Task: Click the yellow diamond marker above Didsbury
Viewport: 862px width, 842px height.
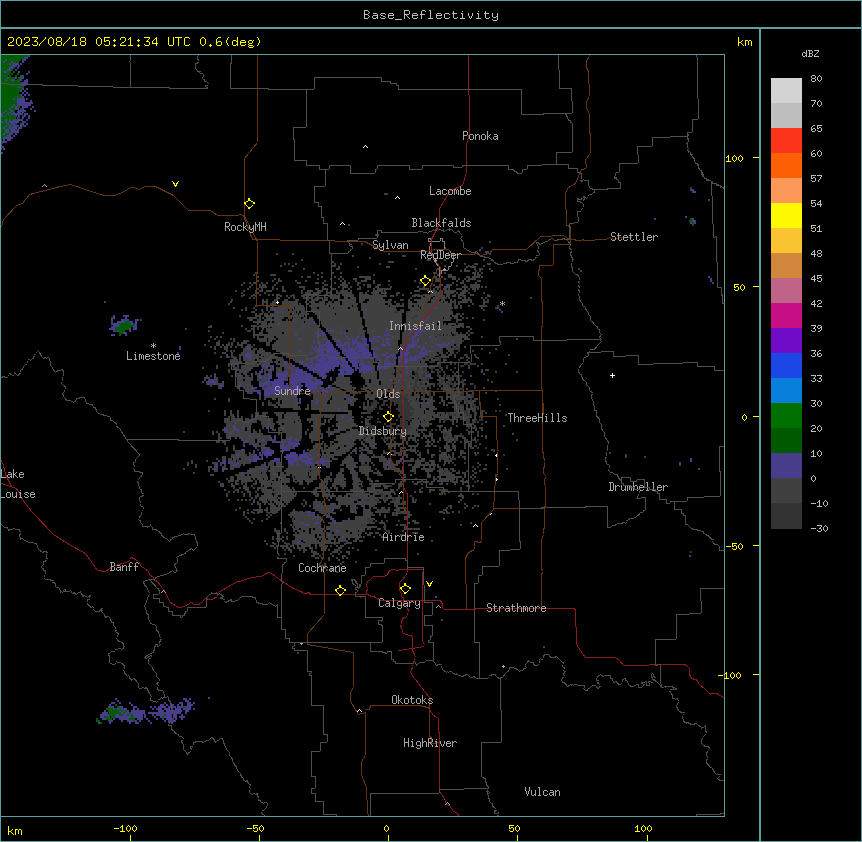Action: point(388,417)
